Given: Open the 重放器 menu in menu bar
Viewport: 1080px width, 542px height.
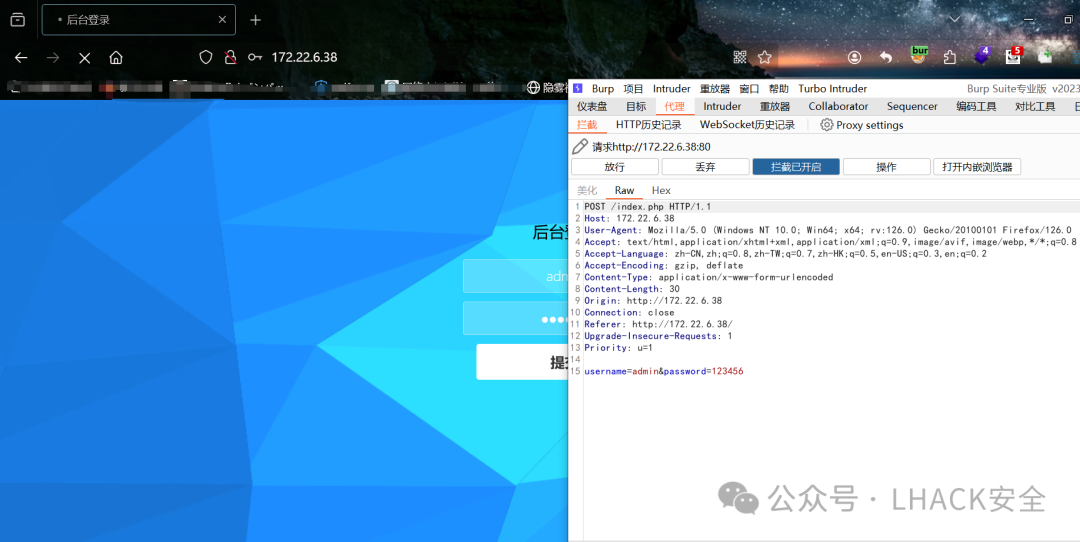Looking at the screenshot, I should click(715, 89).
